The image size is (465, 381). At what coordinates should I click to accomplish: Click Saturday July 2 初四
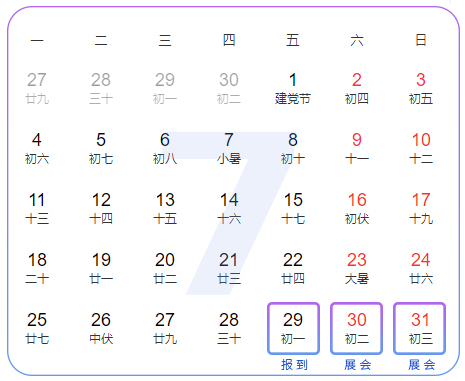point(357,89)
